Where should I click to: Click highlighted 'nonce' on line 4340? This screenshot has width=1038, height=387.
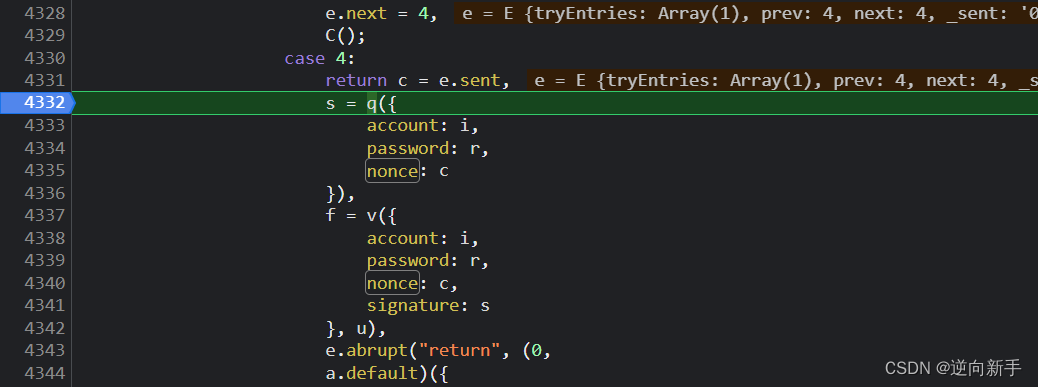(x=392, y=283)
